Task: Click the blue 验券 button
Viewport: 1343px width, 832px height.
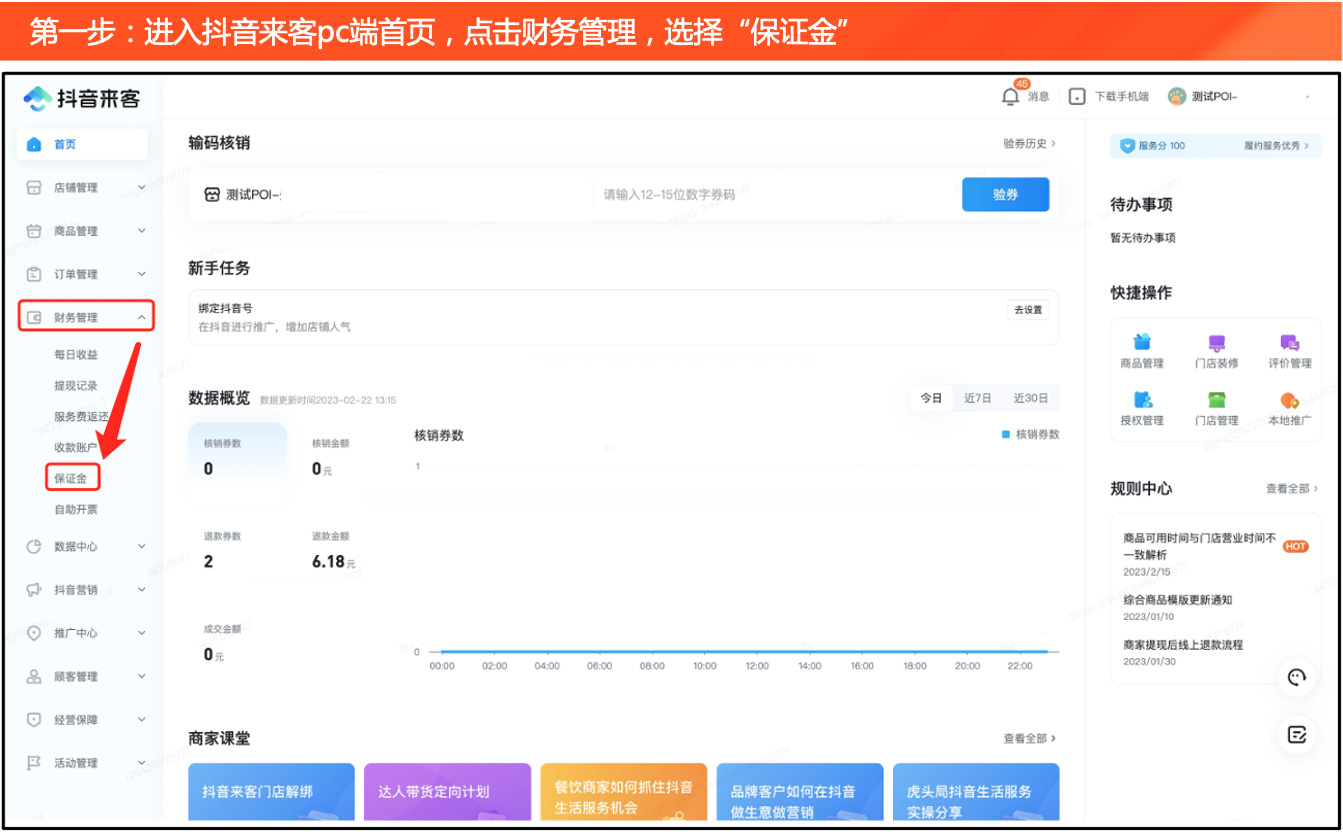Action: [1006, 195]
